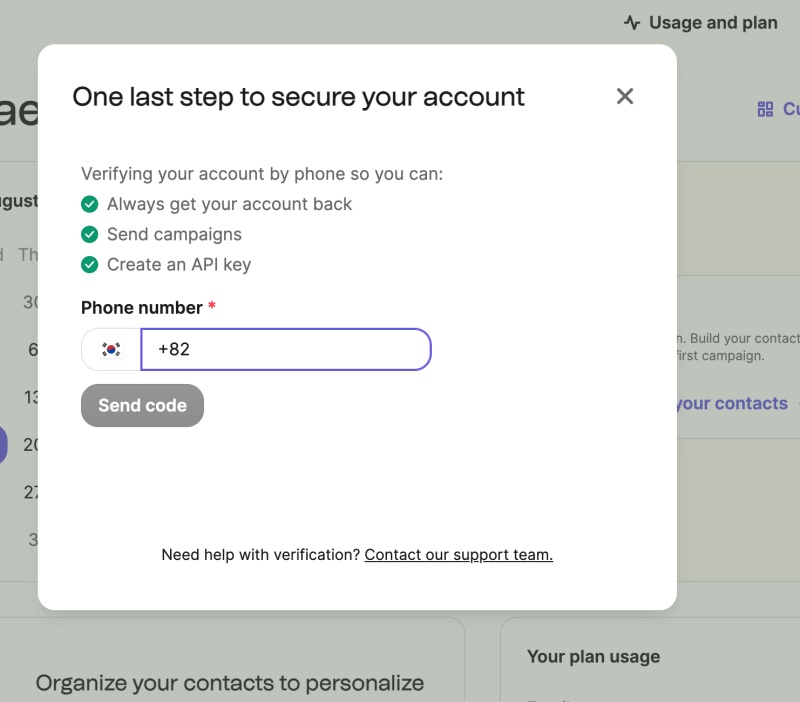800x702 pixels.
Task: Open the your contacts link
Action: coord(732,404)
